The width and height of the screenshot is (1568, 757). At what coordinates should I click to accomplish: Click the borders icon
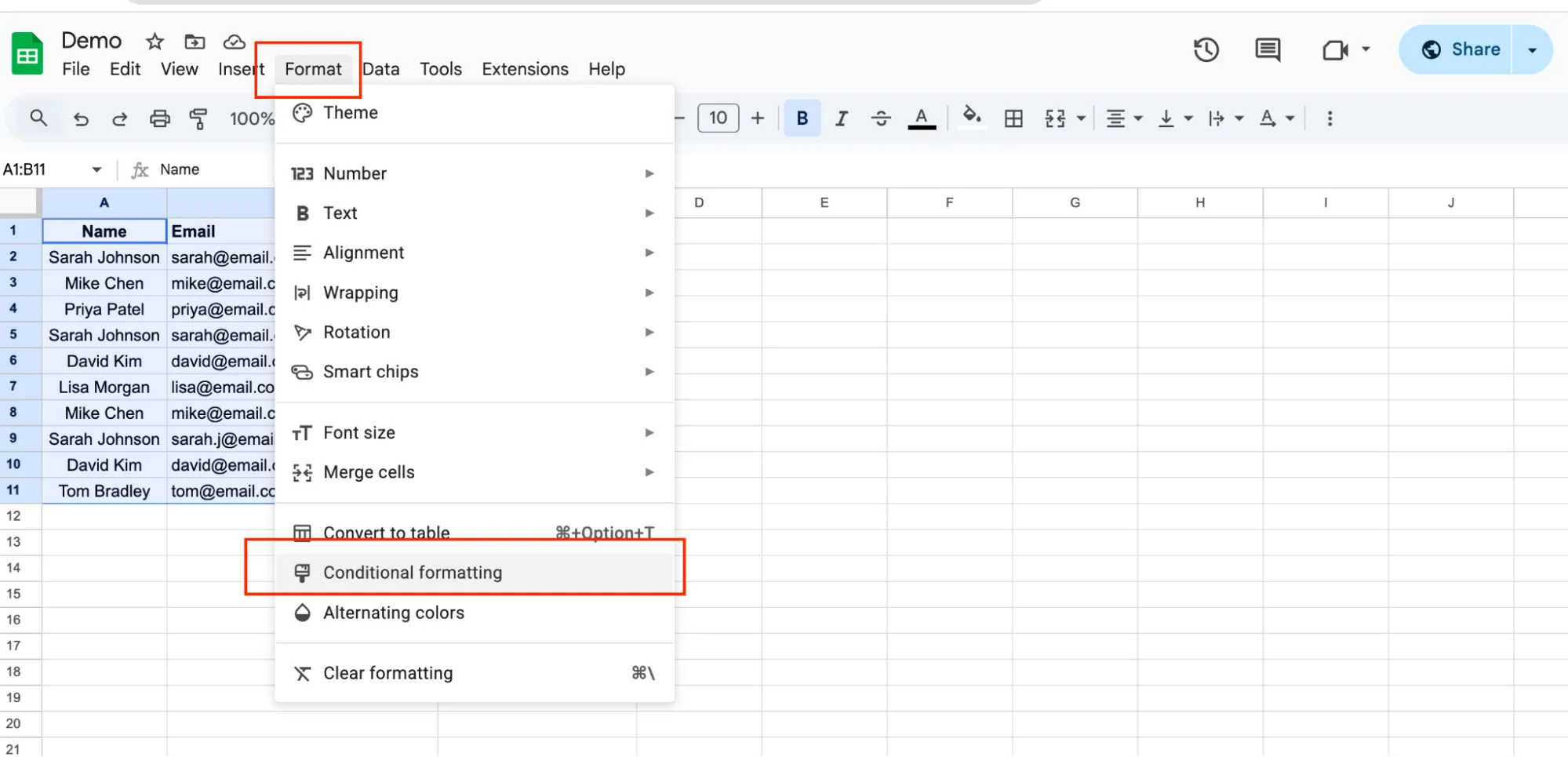click(x=1013, y=118)
